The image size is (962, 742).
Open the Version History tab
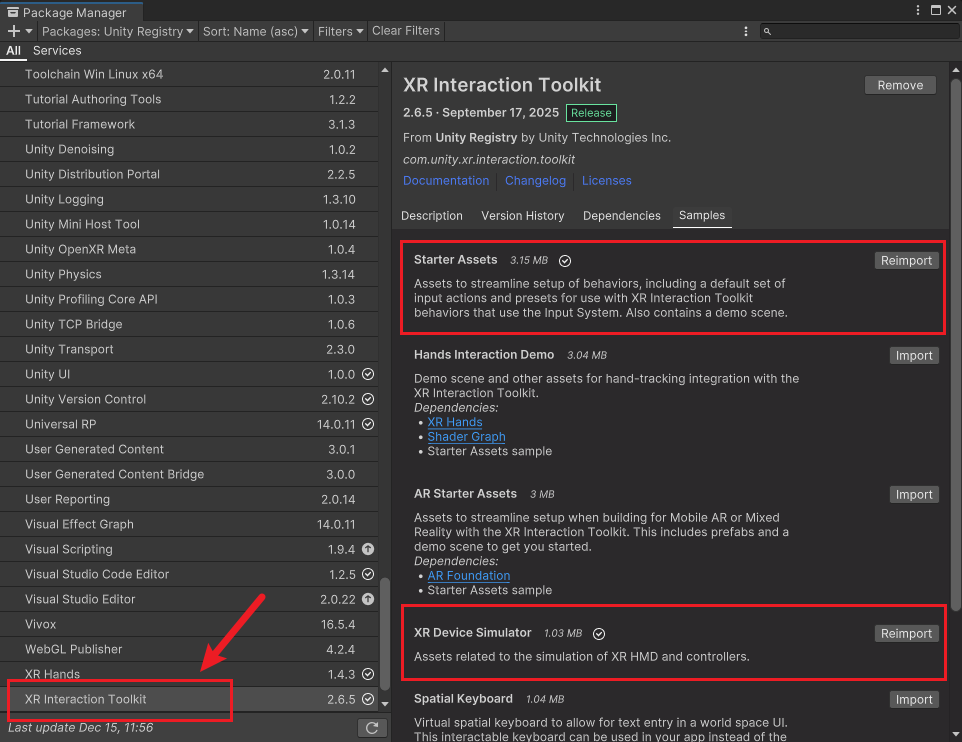(x=523, y=216)
